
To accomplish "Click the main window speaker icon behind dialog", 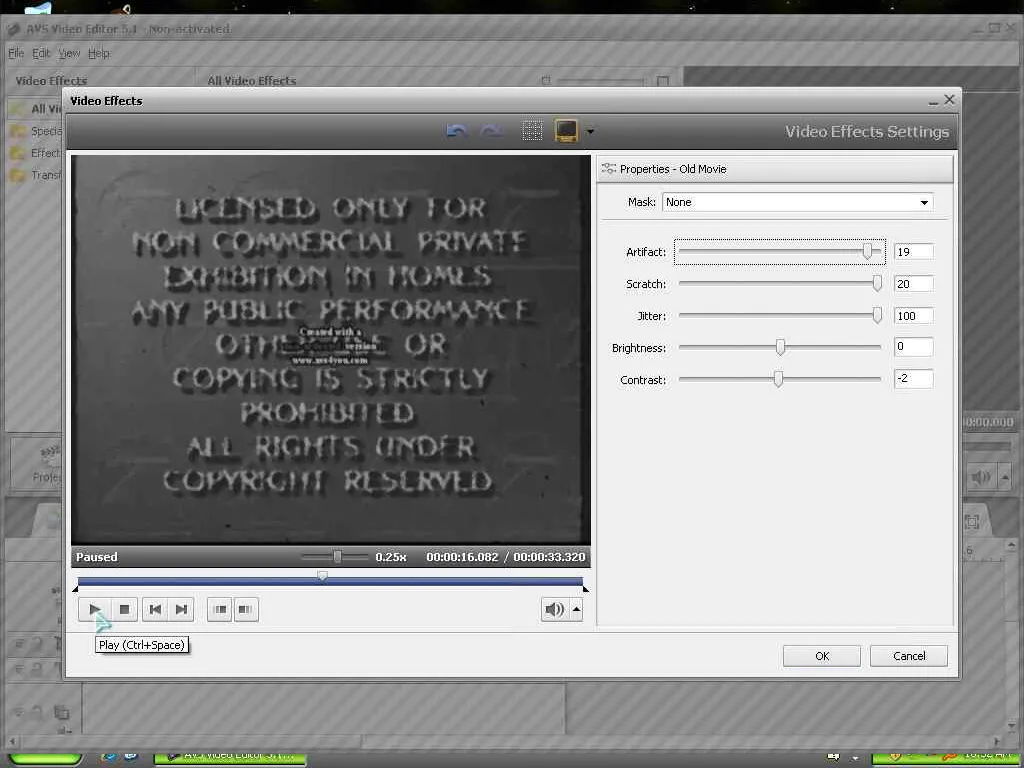I will point(981,477).
